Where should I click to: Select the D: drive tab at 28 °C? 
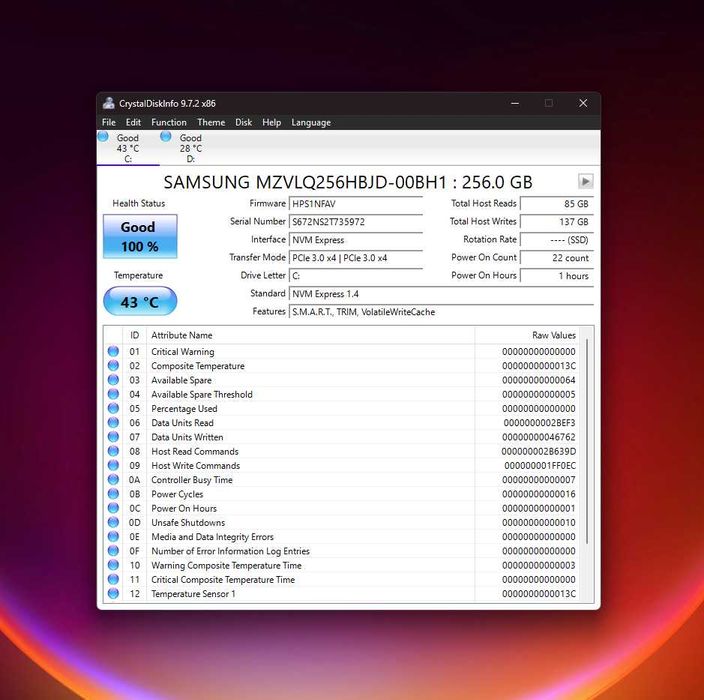[x=191, y=148]
